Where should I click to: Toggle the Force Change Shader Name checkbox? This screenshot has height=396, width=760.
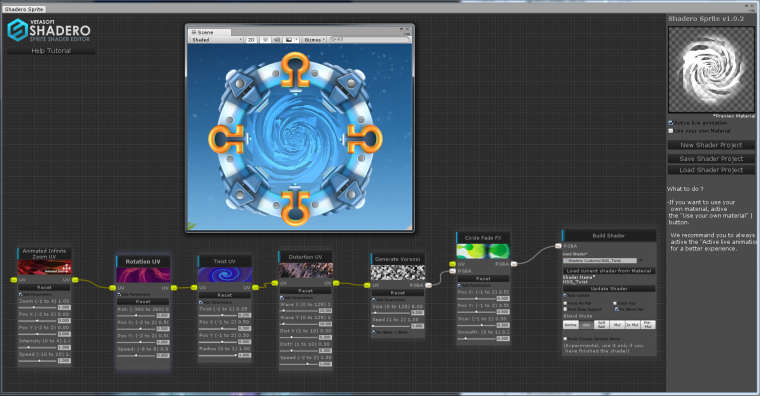[x=565, y=339]
